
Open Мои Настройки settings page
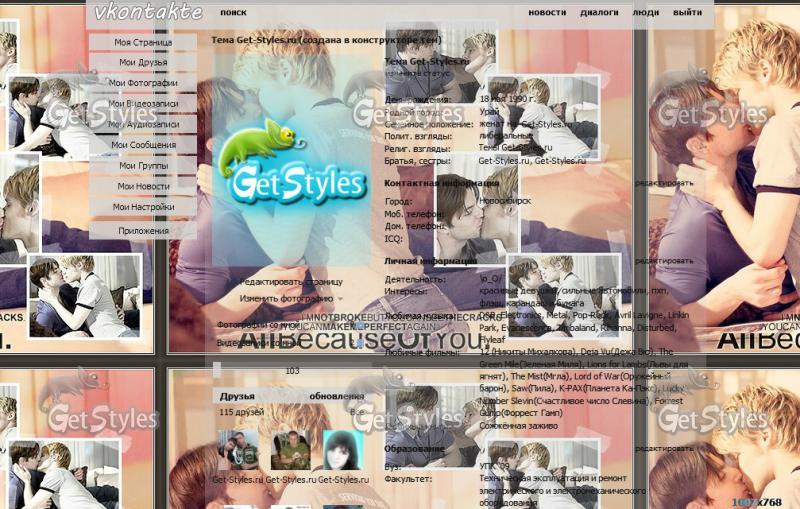click(x=143, y=207)
